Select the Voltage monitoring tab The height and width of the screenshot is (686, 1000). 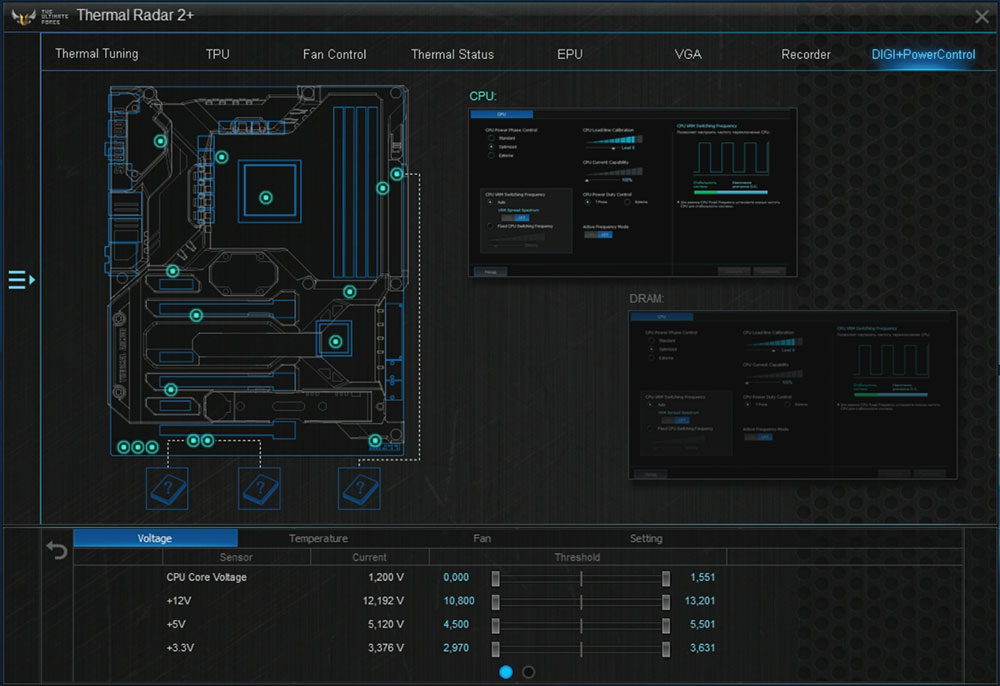click(155, 538)
